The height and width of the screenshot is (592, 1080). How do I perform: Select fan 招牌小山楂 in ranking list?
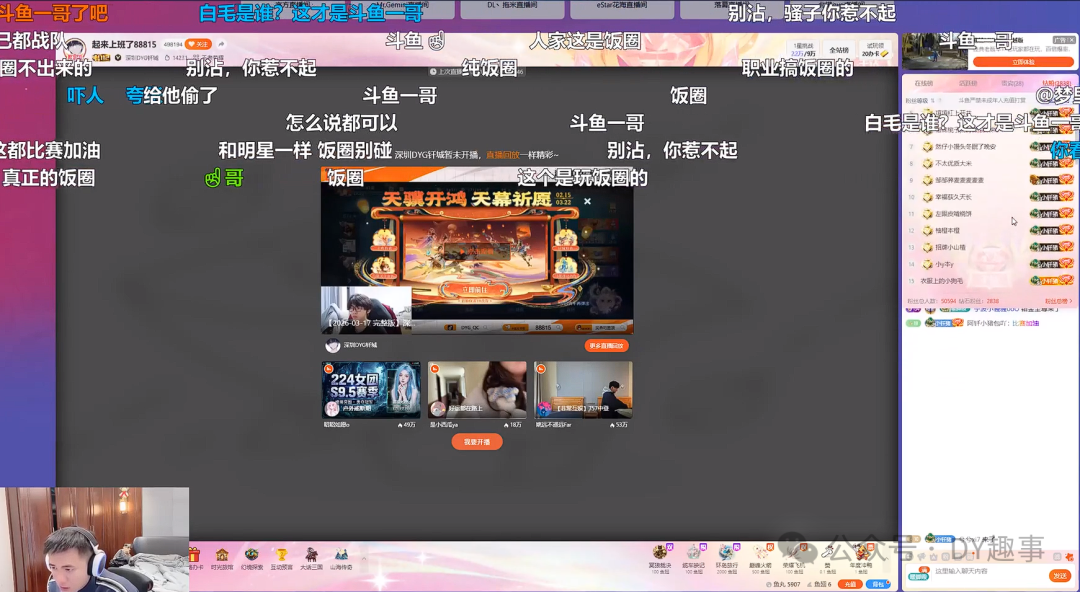coord(950,247)
